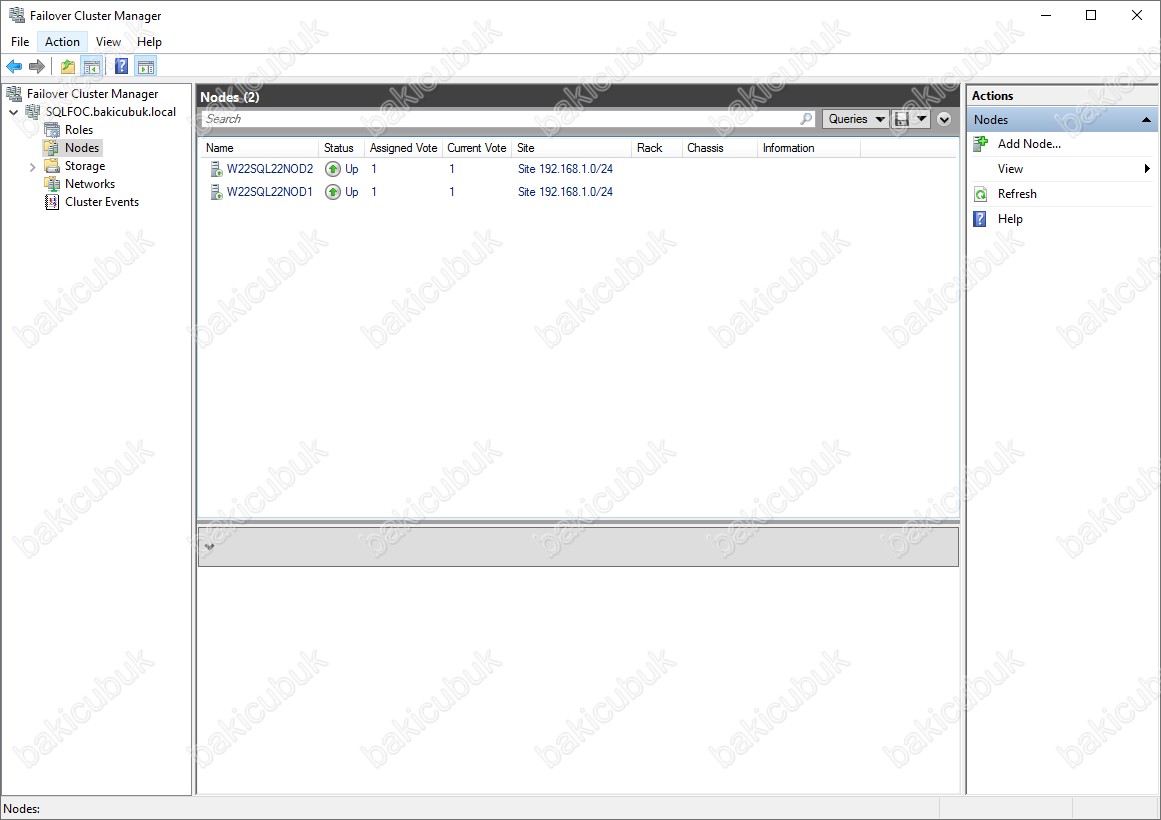Viewport: 1161px width, 820px height.
Task: Click the green Up status icon for W22SQL22NOD1
Action: tap(333, 192)
